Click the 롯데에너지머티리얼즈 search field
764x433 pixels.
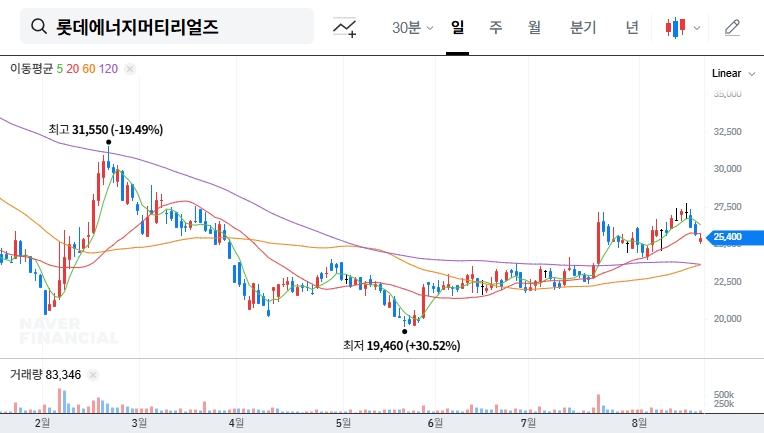coord(167,26)
